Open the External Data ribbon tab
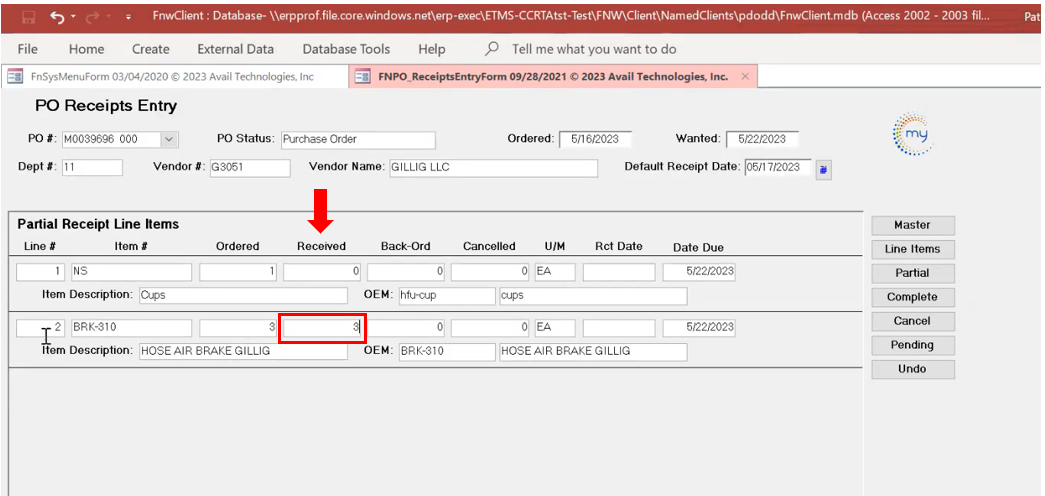1045x496 pixels. 235,49
